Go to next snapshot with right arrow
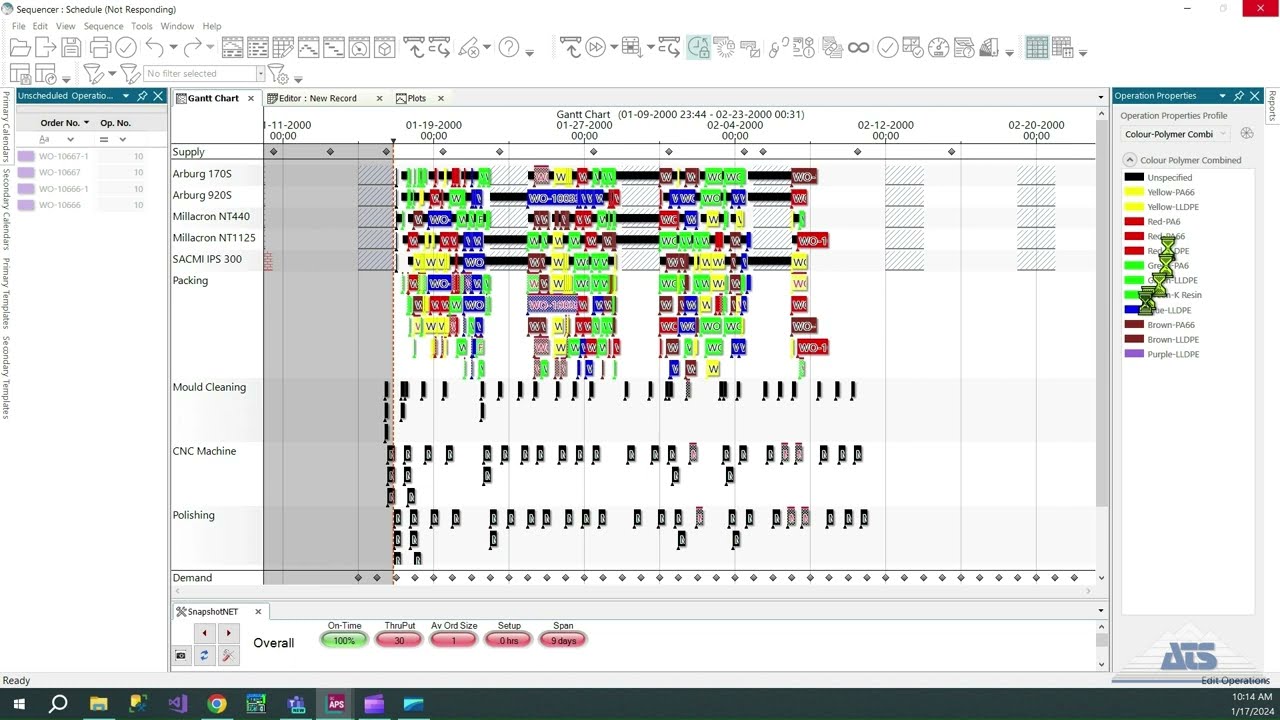Viewport: 1280px width, 720px height. 228,632
